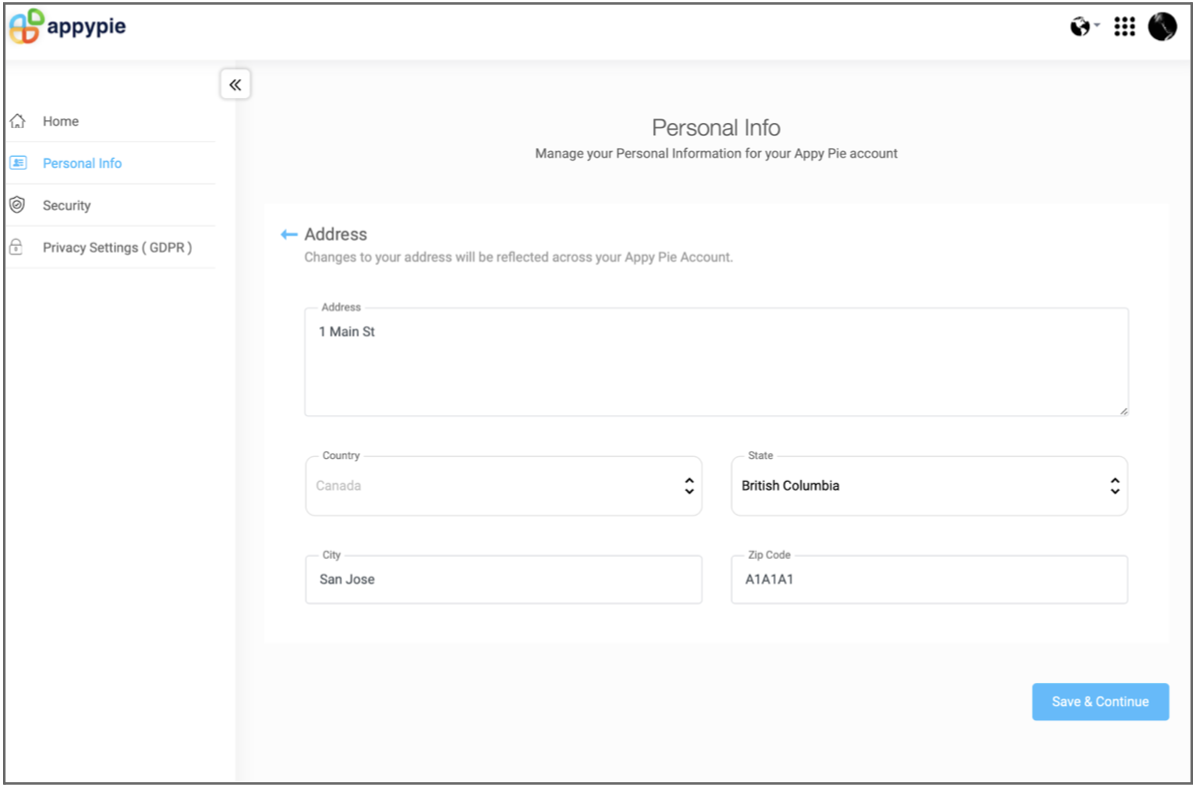
Task: Focus the City field containing San Jose
Action: click(503, 580)
